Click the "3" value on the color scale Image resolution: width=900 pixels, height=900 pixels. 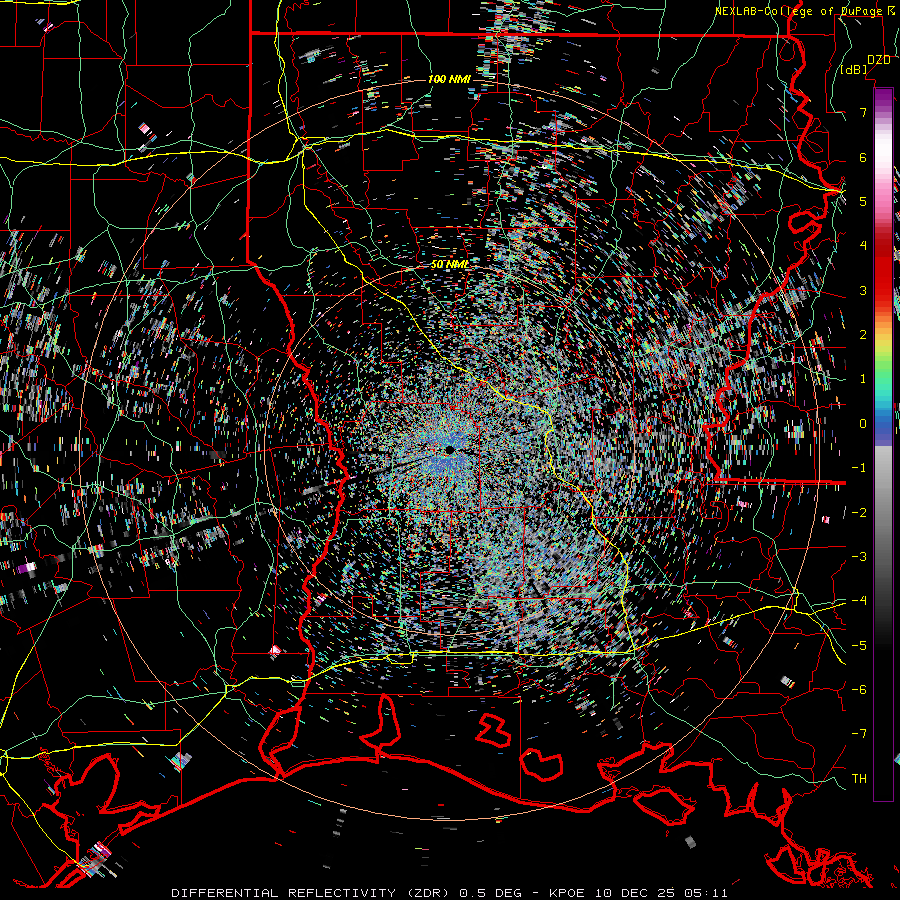click(863, 290)
